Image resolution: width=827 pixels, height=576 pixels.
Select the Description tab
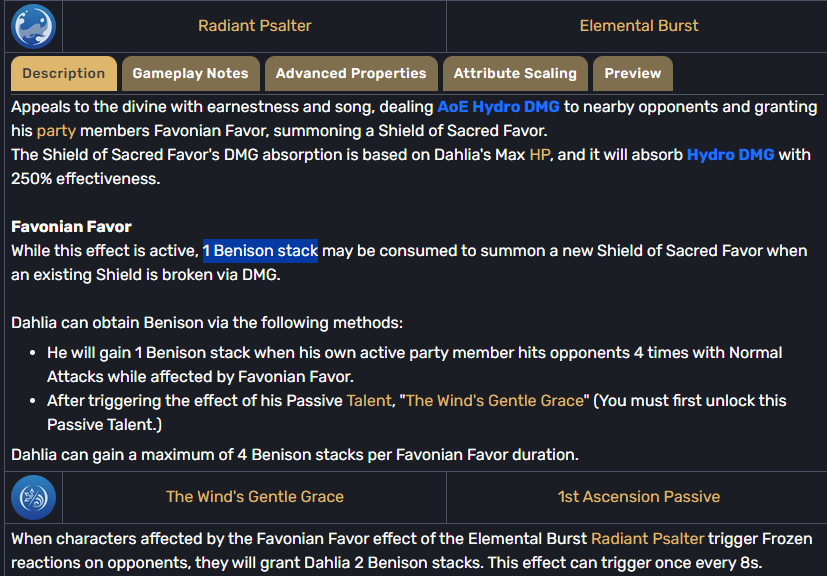click(x=63, y=73)
